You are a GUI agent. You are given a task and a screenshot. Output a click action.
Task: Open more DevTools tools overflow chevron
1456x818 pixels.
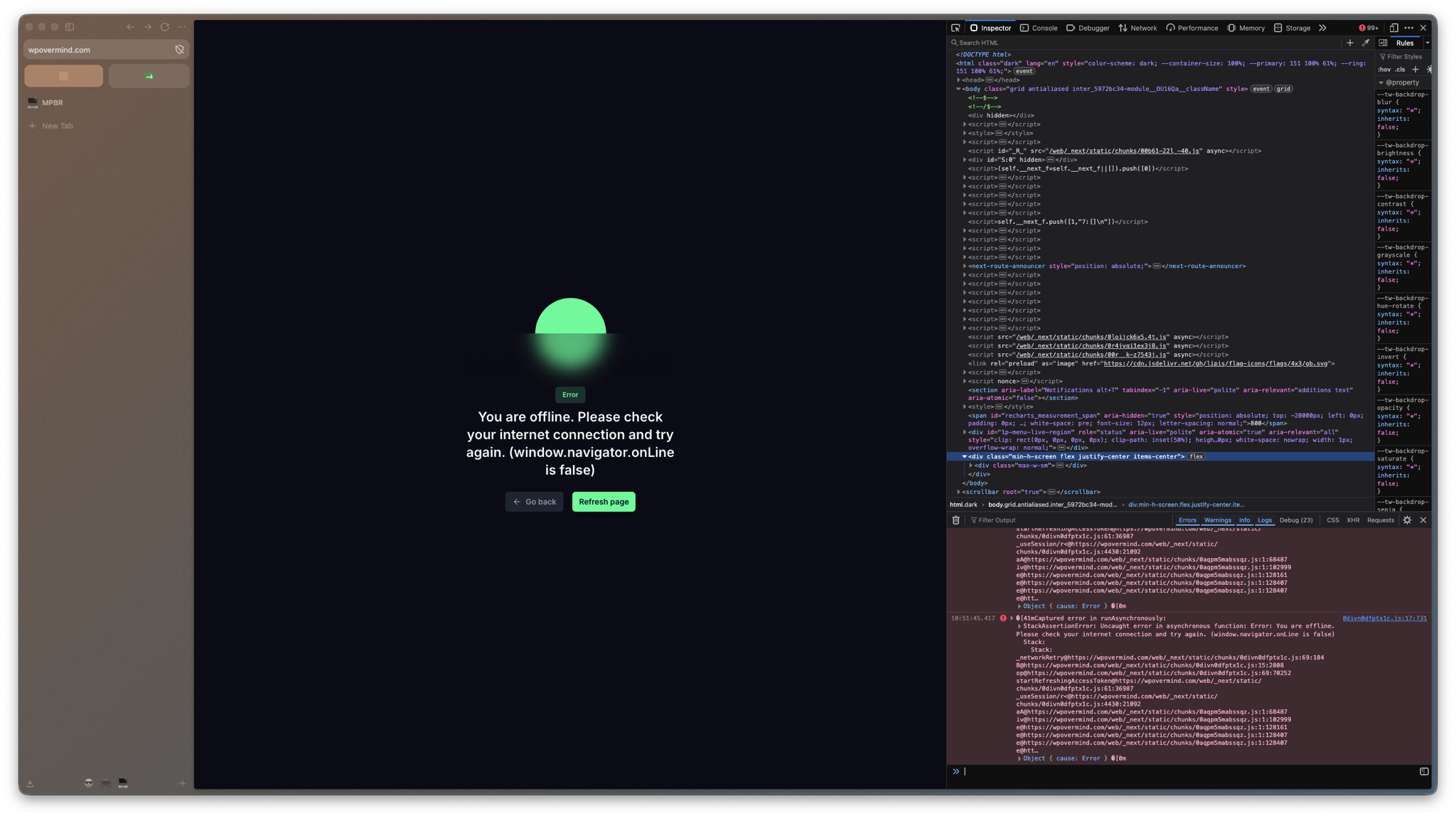(x=1322, y=28)
